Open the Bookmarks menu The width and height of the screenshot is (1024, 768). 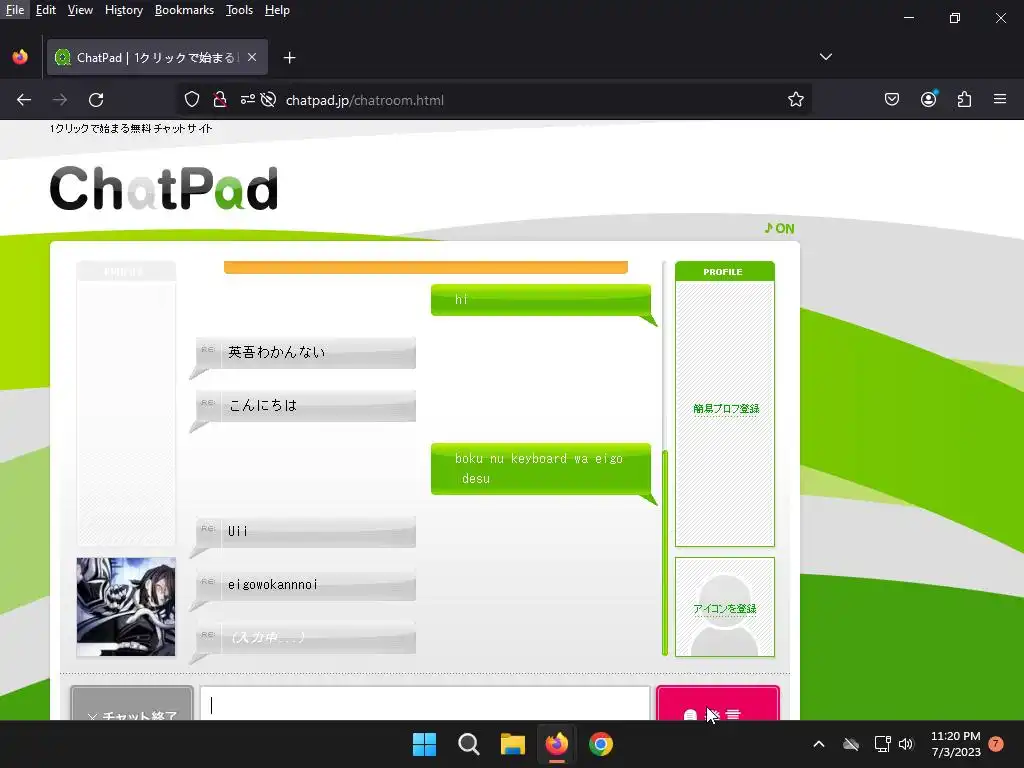pos(184,10)
